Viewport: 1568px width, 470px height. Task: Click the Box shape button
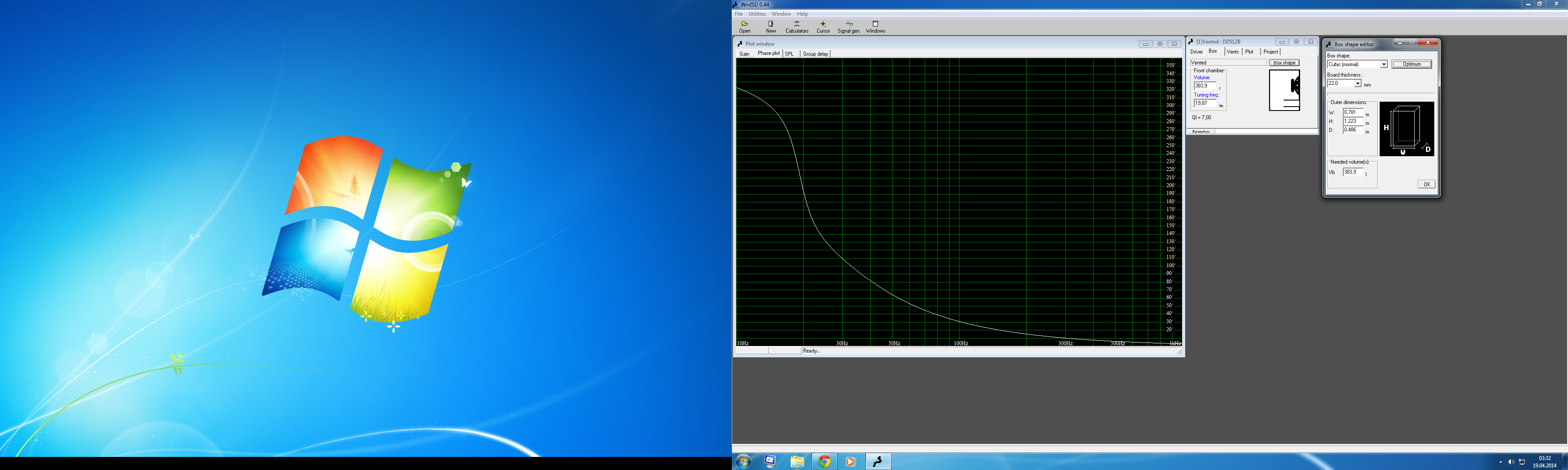pos(1284,63)
